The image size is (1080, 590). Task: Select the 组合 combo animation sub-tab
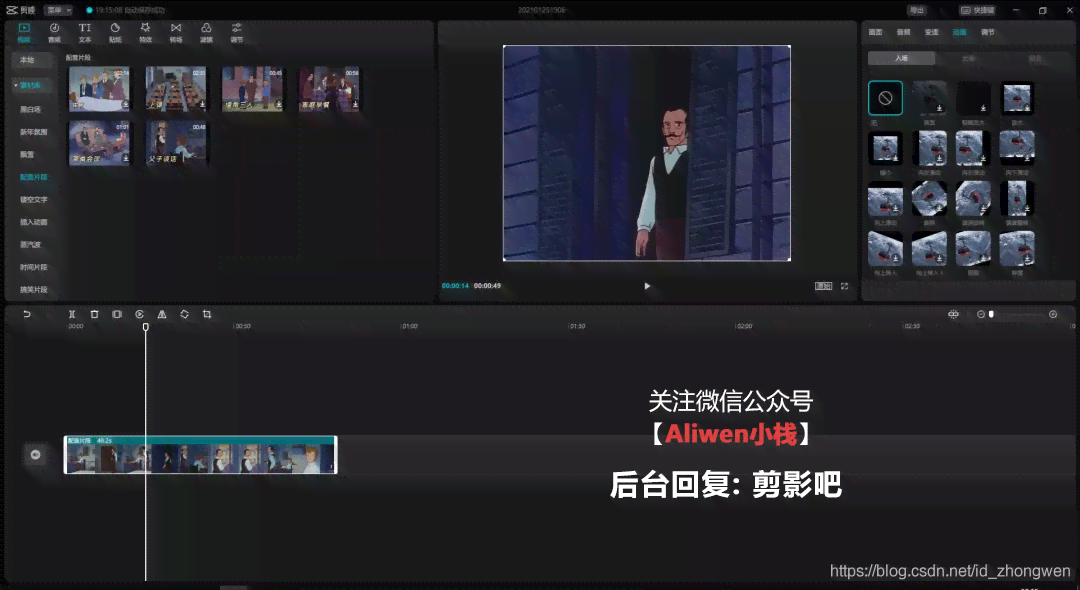pyautogui.click(x=1035, y=59)
